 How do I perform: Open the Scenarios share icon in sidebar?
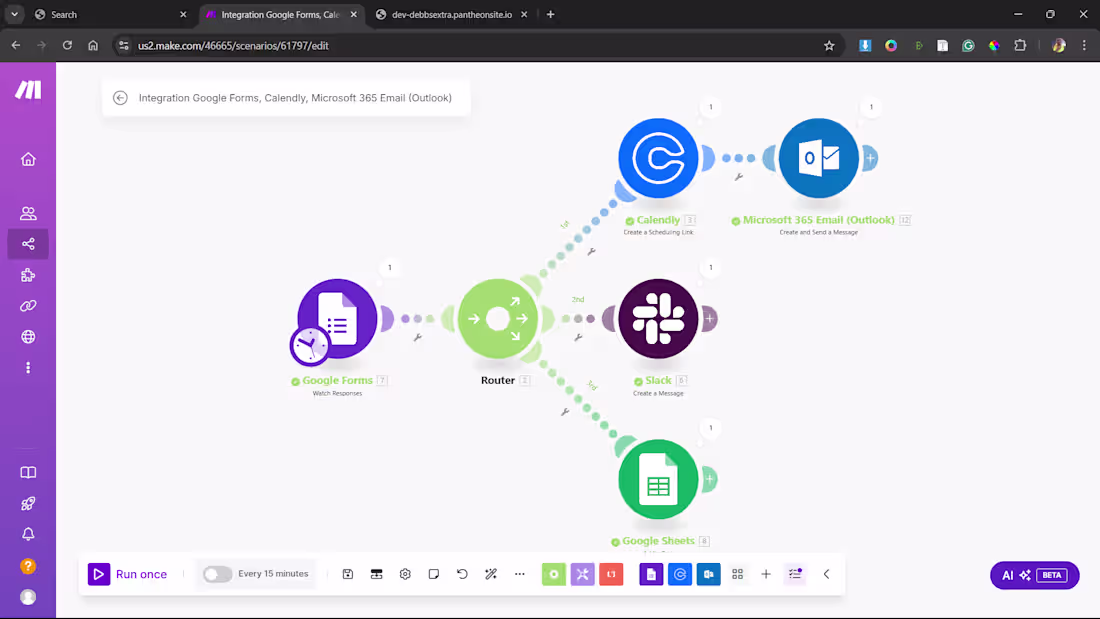(28, 244)
